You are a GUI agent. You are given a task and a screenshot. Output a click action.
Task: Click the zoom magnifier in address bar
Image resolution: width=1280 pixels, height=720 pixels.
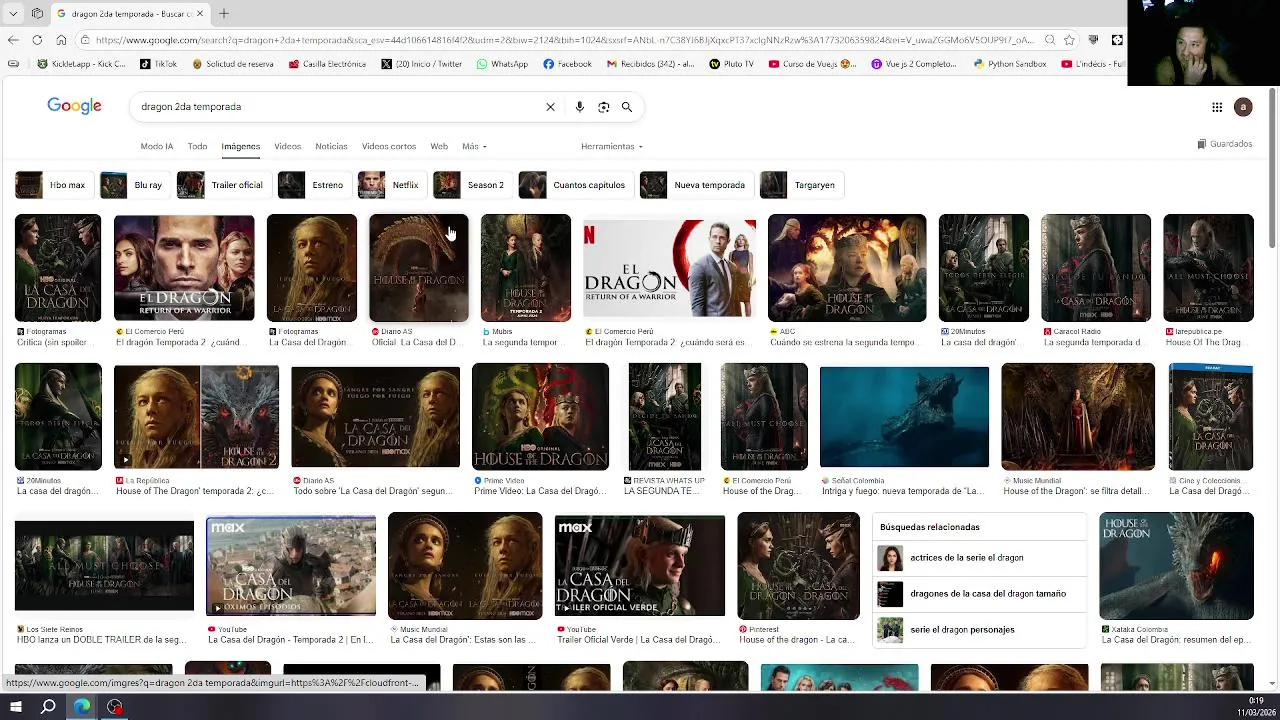[x=1049, y=40]
